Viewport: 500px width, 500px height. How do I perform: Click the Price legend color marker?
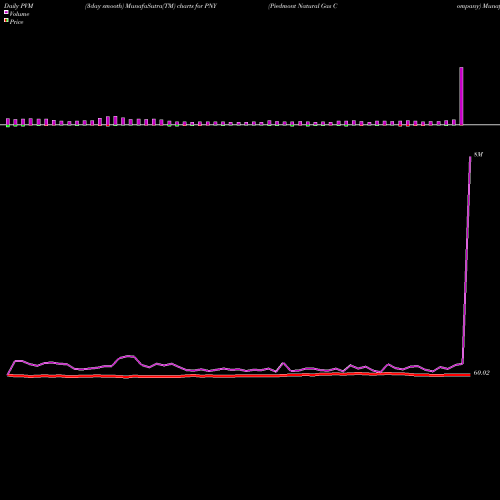[x=6, y=20]
